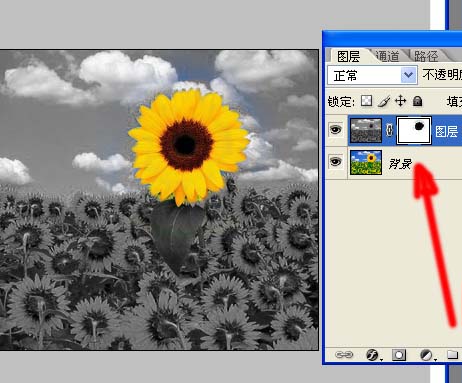Switch to the 通道 tab

[387, 56]
